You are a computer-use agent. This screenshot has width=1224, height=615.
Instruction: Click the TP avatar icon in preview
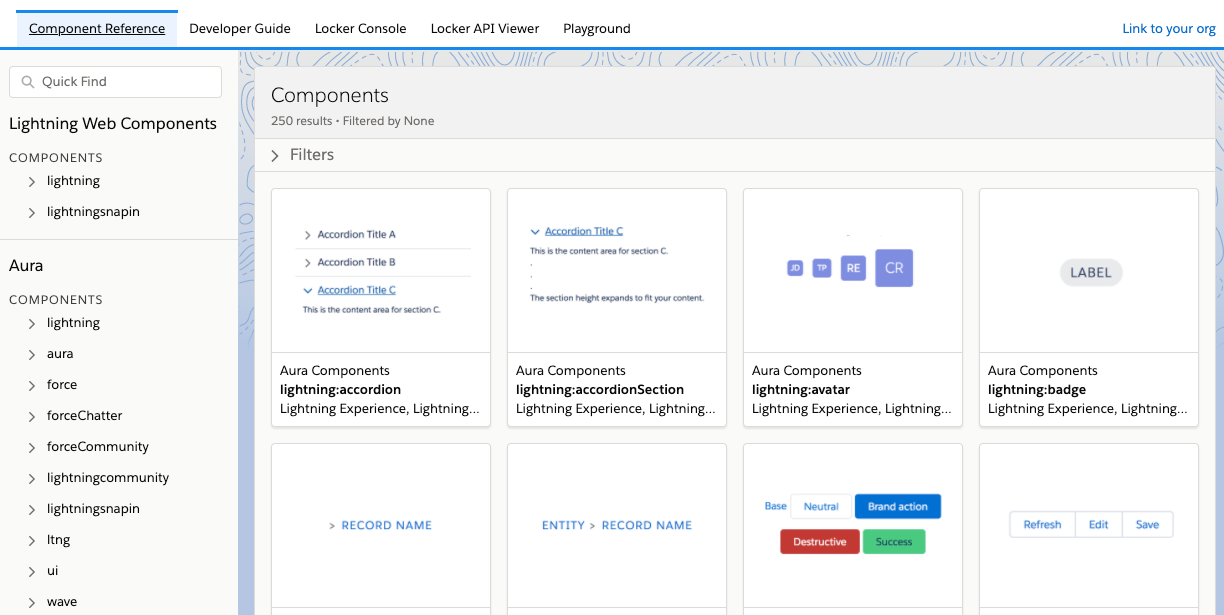click(822, 268)
